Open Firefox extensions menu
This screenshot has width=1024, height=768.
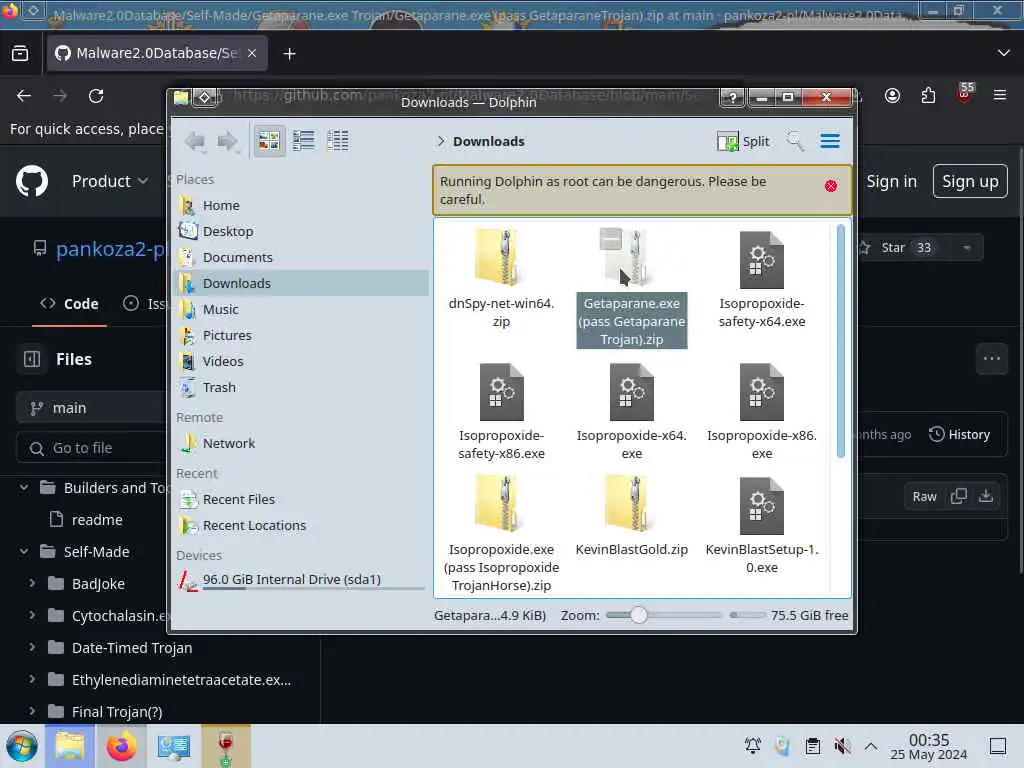click(928, 95)
